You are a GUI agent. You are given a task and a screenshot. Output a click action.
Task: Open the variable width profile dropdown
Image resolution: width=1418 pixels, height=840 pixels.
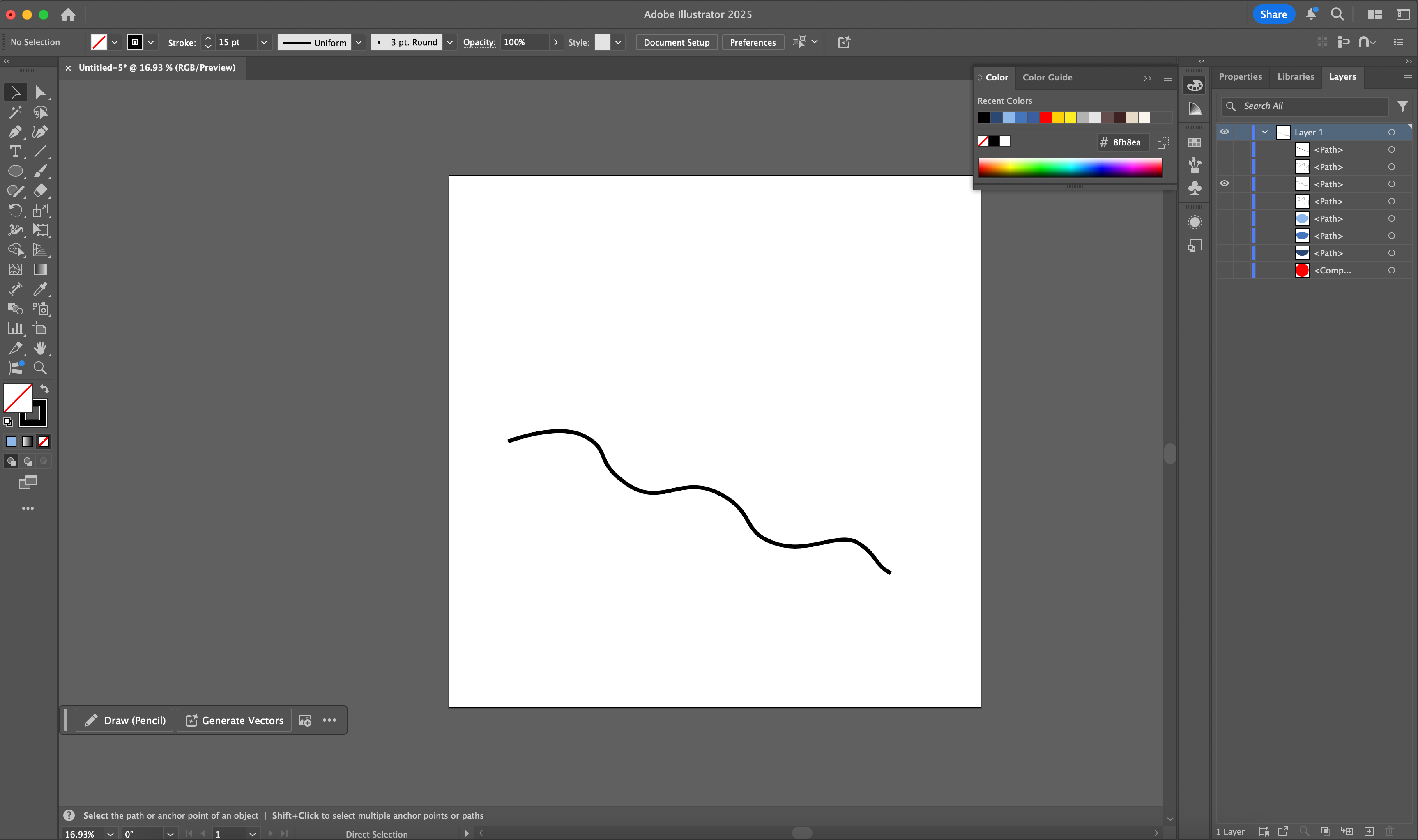click(x=359, y=42)
